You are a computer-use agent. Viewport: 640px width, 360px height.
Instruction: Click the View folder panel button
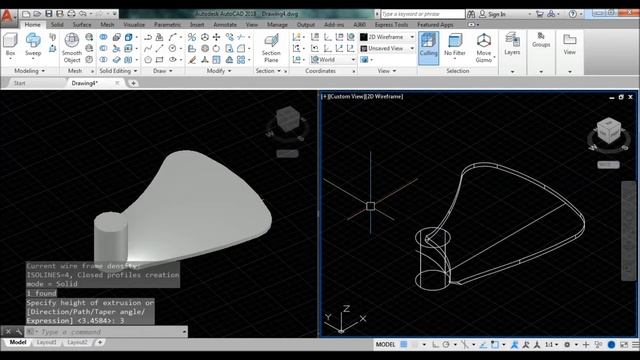click(x=569, y=44)
